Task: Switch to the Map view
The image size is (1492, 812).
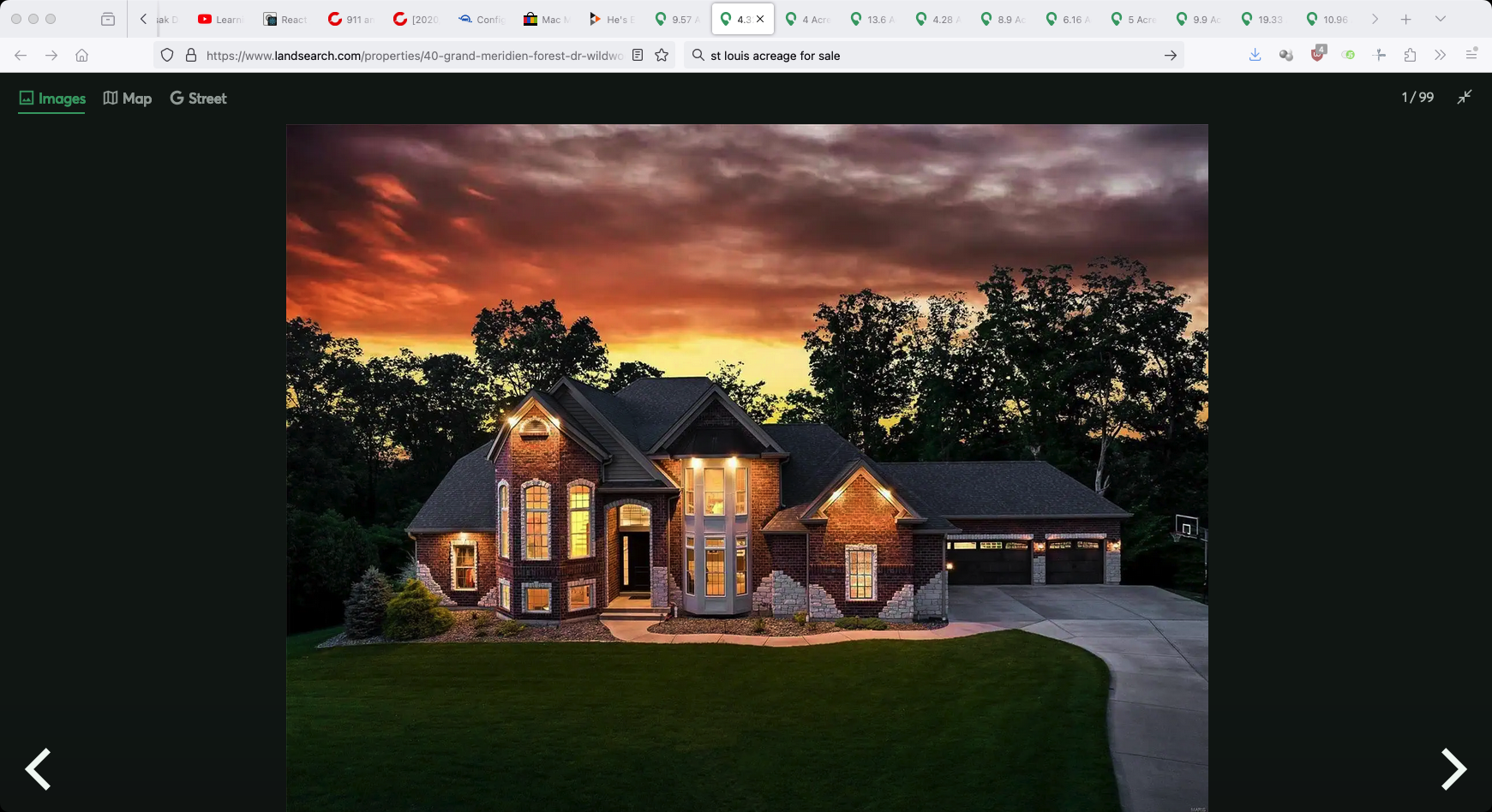Action: [x=128, y=99]
